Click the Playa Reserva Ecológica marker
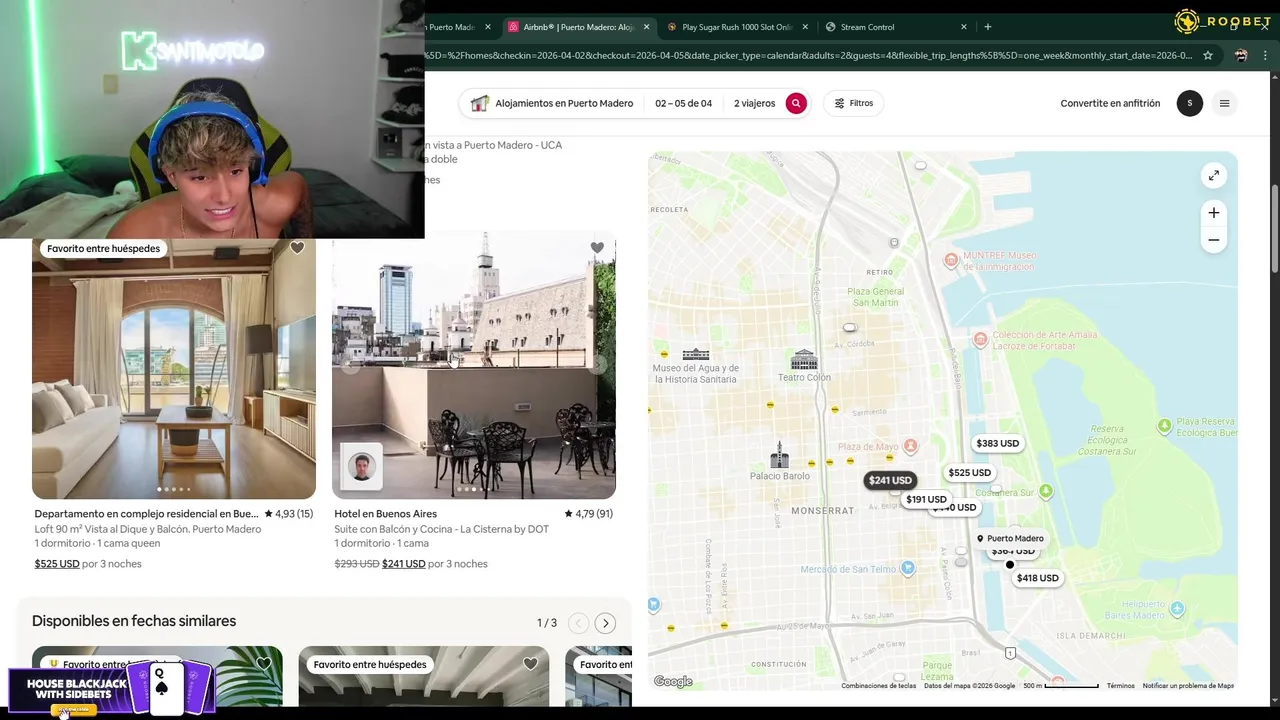 pyautogui.click(x=1164, y=426)
